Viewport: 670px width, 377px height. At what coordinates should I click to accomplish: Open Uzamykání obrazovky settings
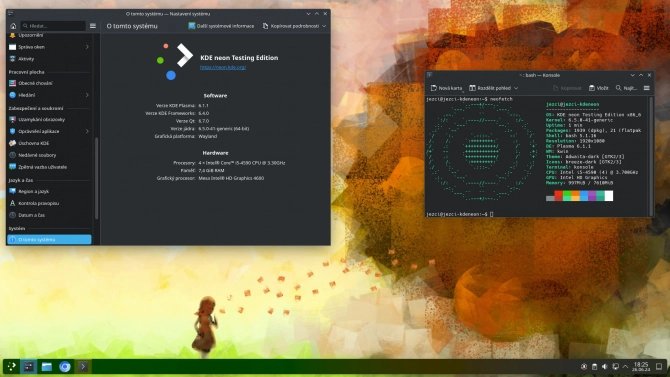click(x=49, y=120)
